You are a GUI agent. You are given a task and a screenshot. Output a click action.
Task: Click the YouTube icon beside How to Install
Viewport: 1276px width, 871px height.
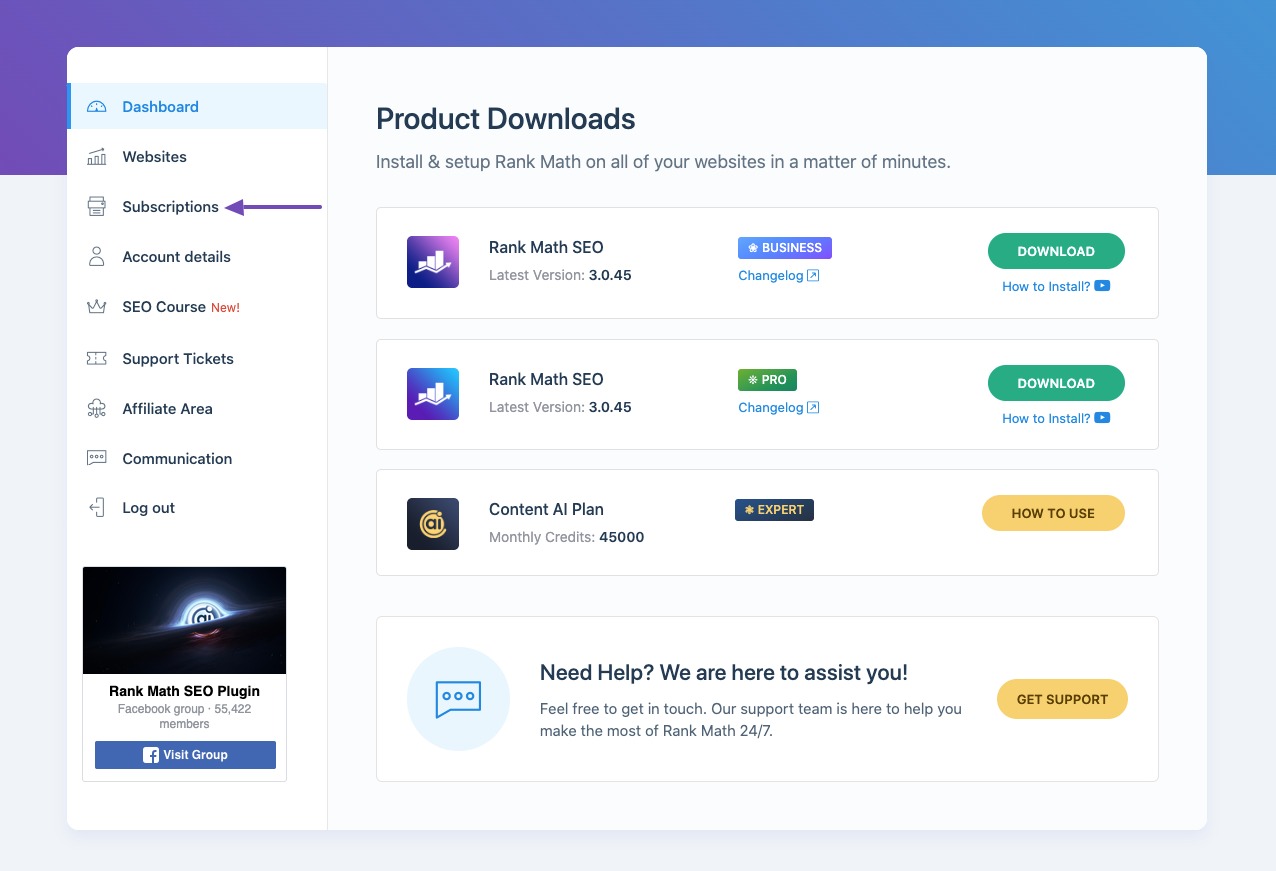pos(1100,286)
